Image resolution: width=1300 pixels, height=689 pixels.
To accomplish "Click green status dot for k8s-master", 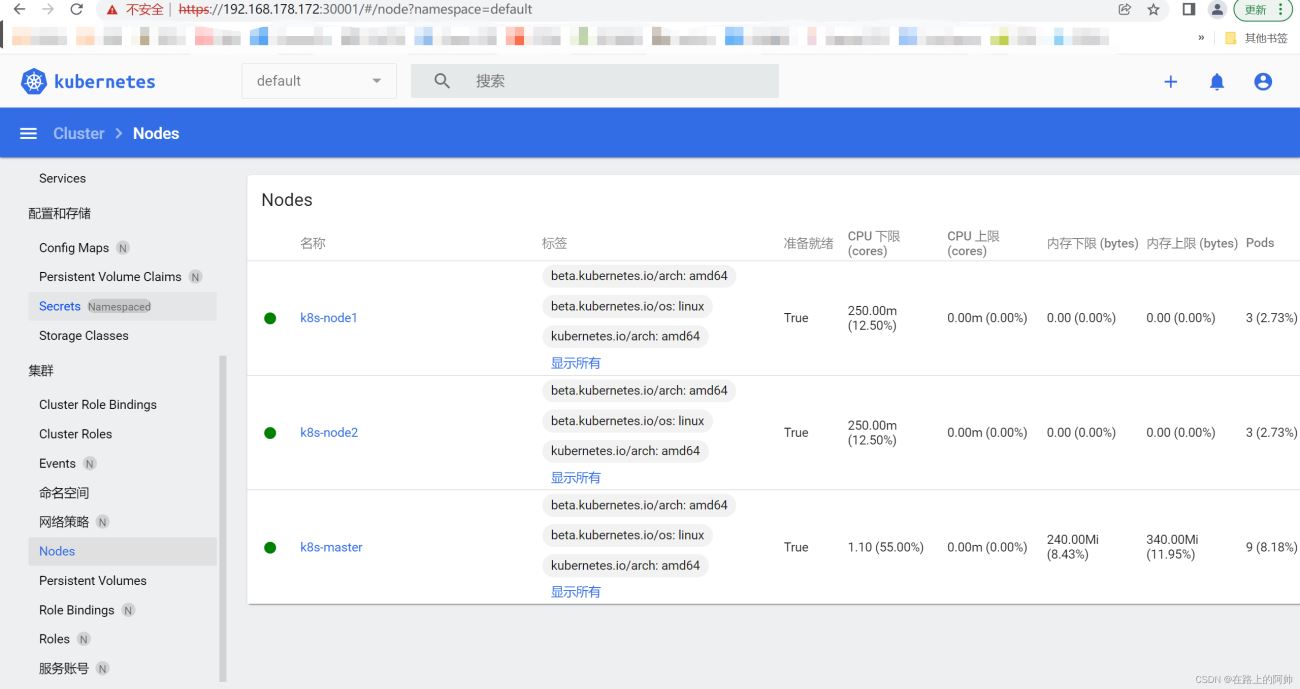I will coord(270,548).
